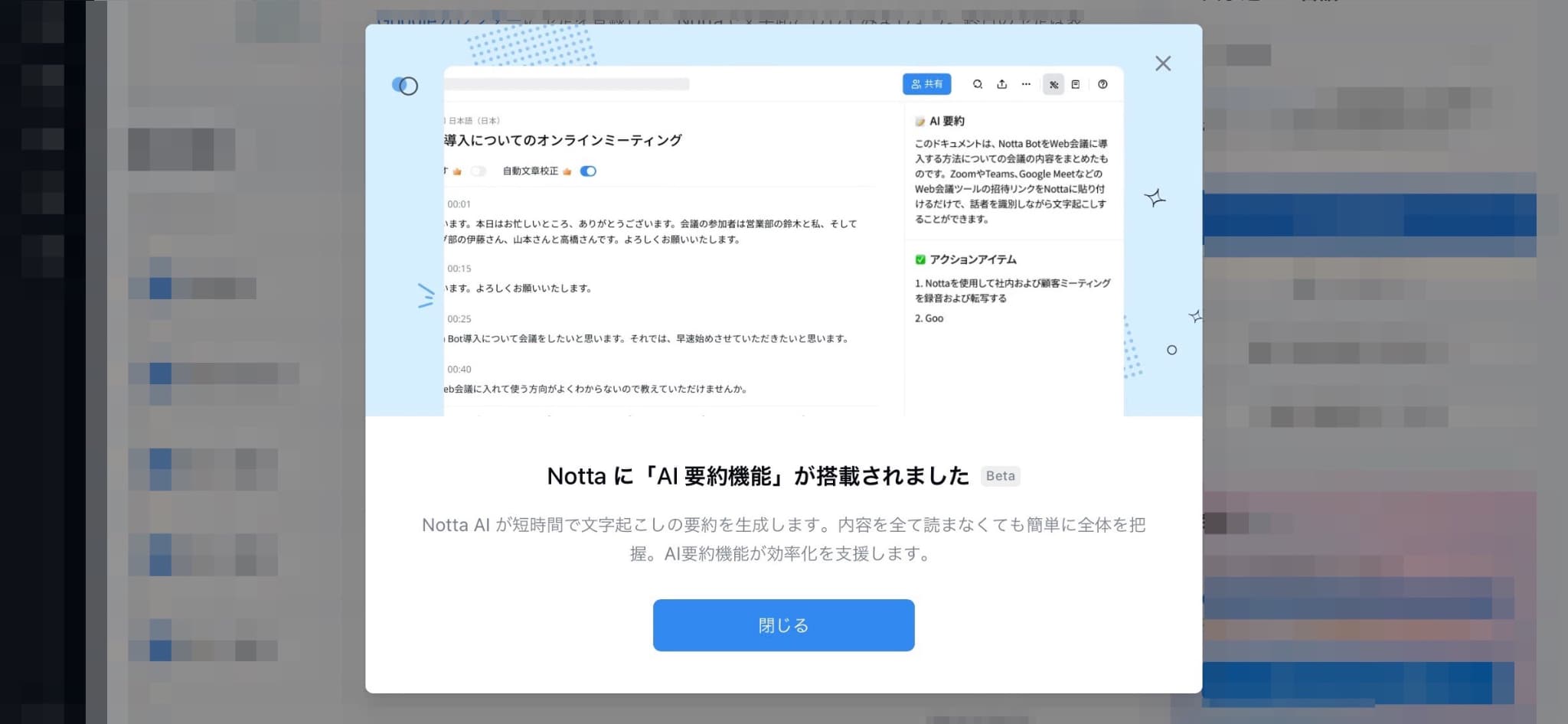The height and width of the screenshot is (724, 1568).
Task: Export the transcript via the upload icon
Action: [x=1001, y=84]
